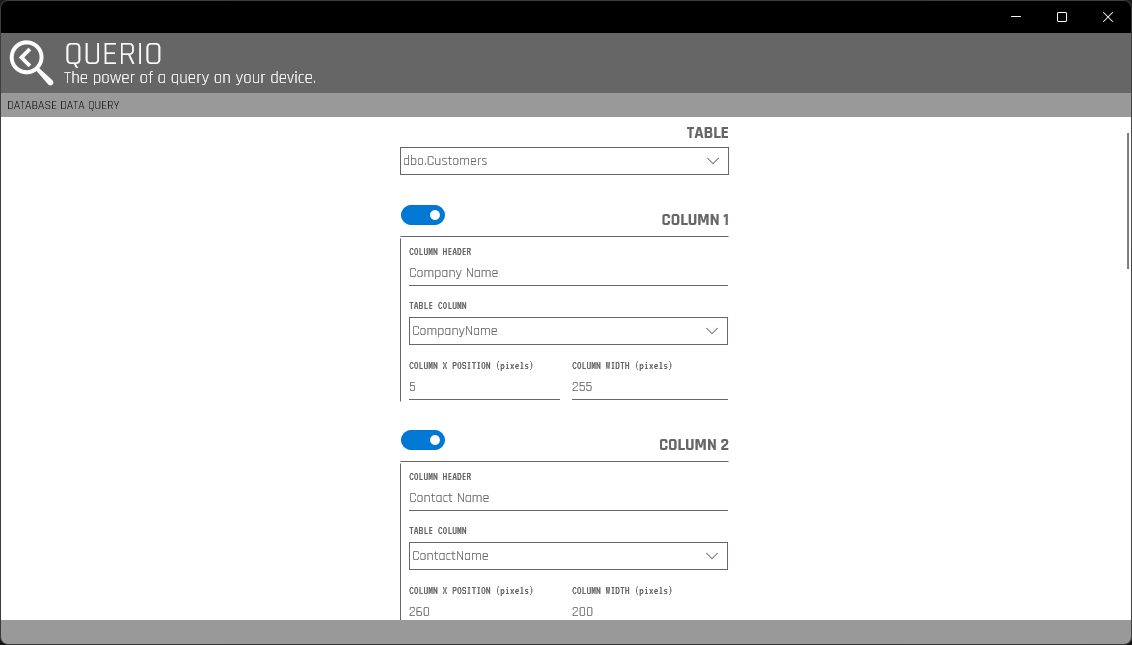Image resolution: width=1132 pixels, height=645 pixels.
Task: Edit the Contact Name column header field
Action: [567, 498]
